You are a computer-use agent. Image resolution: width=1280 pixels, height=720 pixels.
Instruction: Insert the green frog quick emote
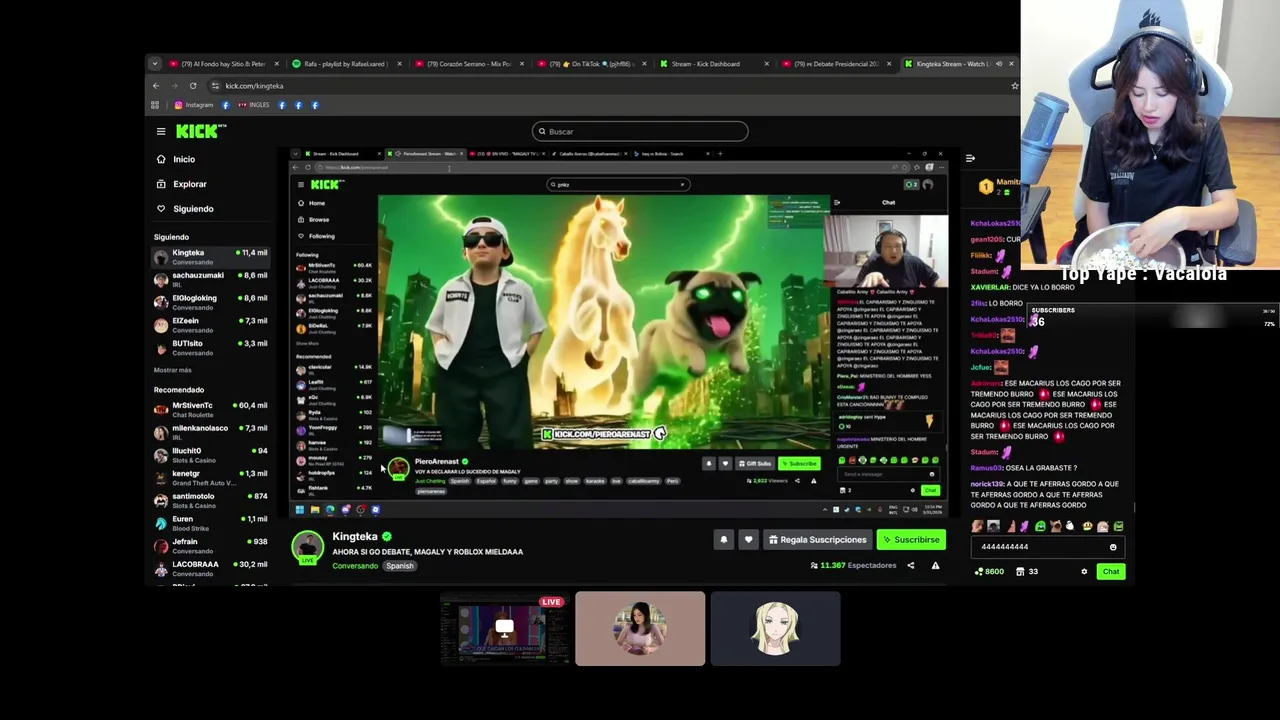[1040, 526]
